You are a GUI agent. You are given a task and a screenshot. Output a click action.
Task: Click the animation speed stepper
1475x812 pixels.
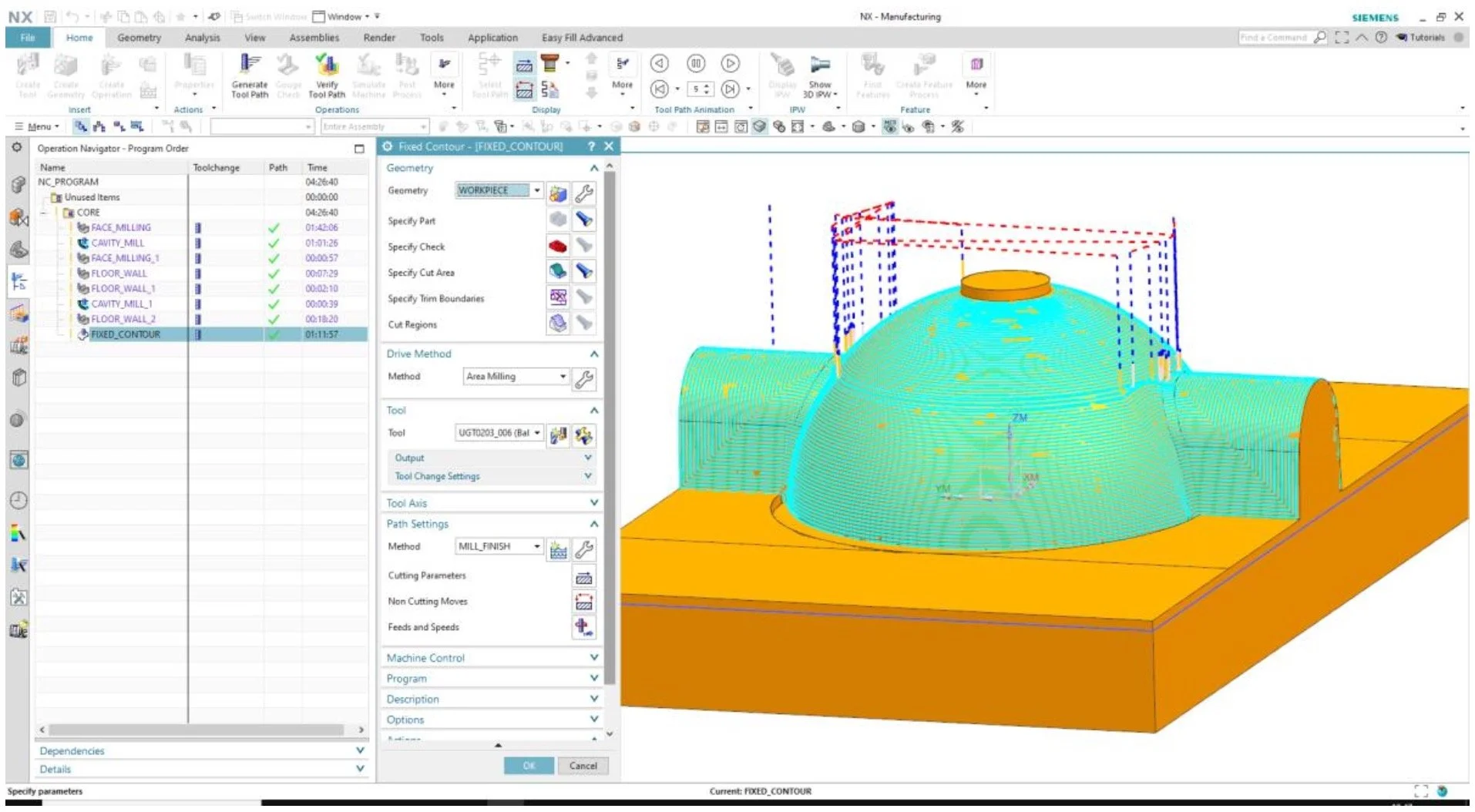[x=700, y=89]
